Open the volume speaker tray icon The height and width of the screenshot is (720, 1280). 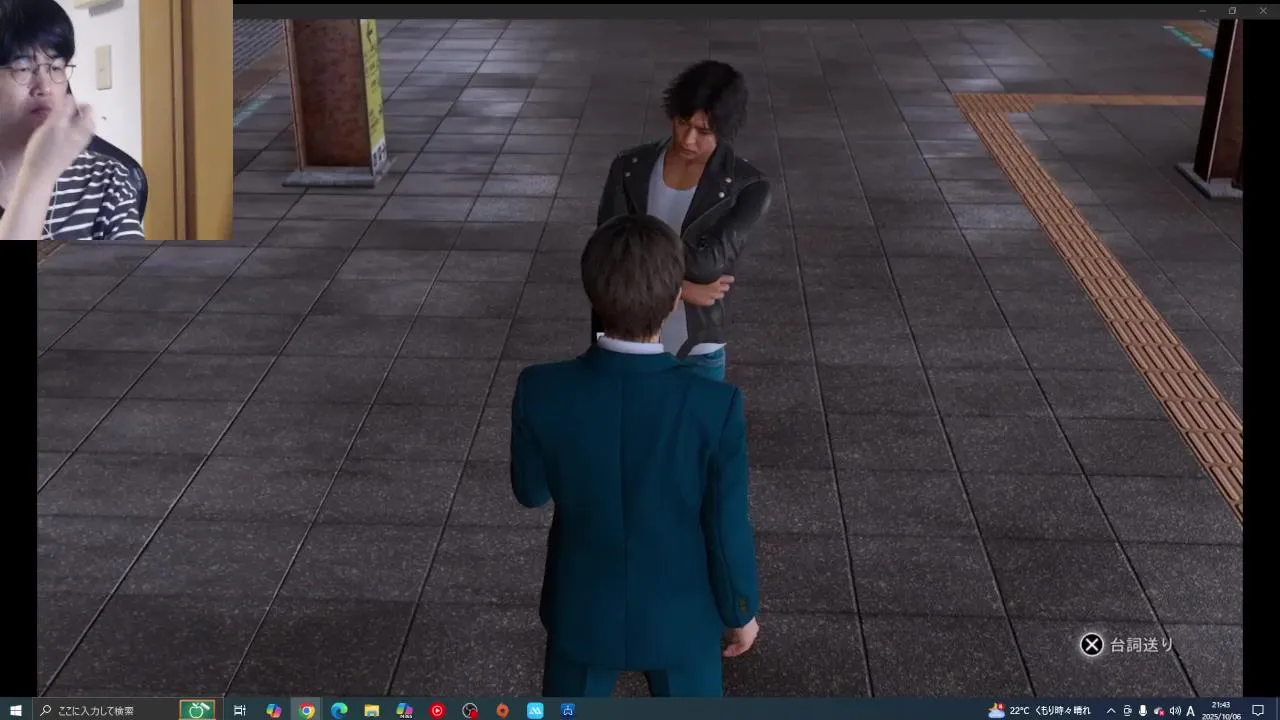(1175, 710)
